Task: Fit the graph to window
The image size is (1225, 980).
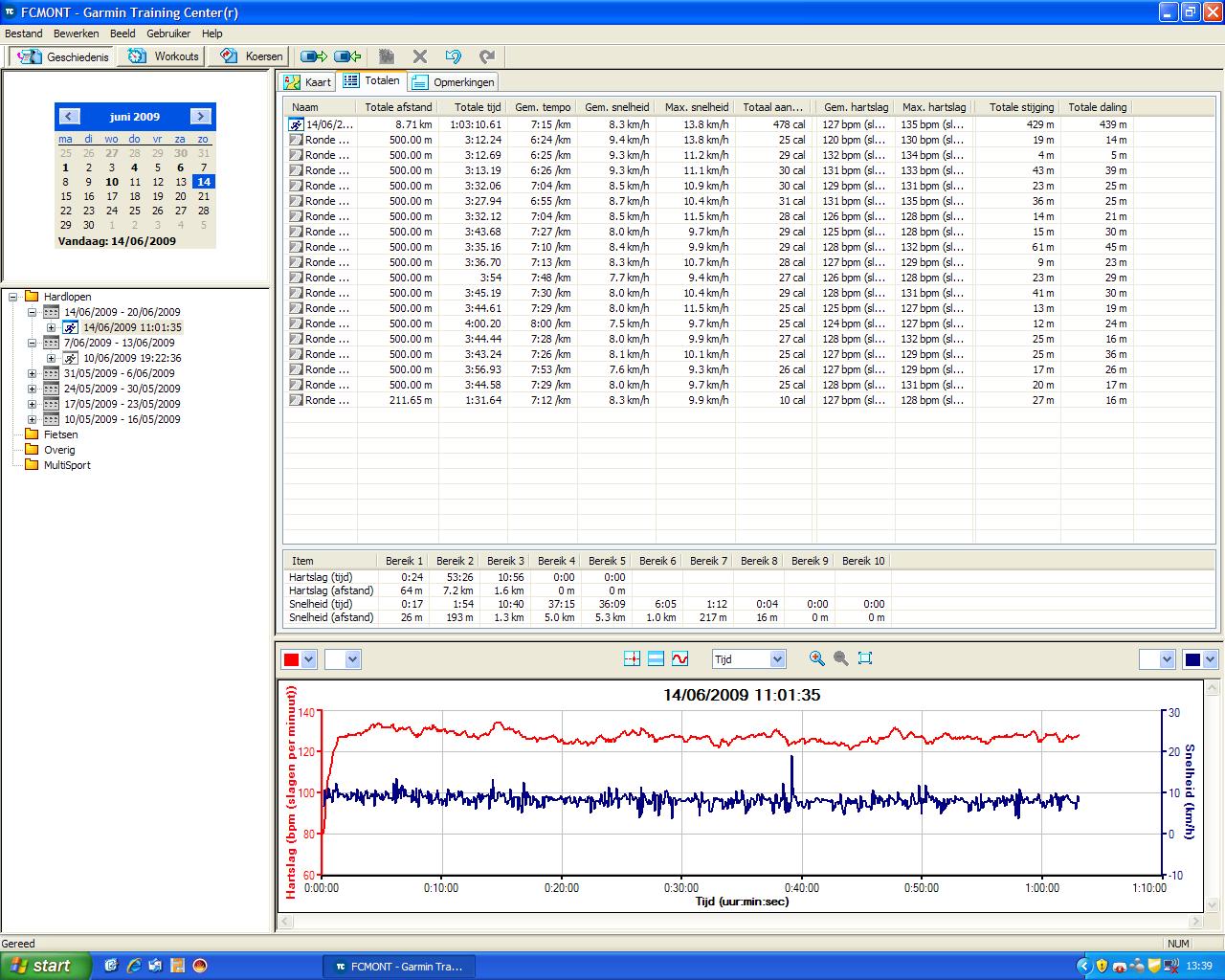Action: click(865, 658)
